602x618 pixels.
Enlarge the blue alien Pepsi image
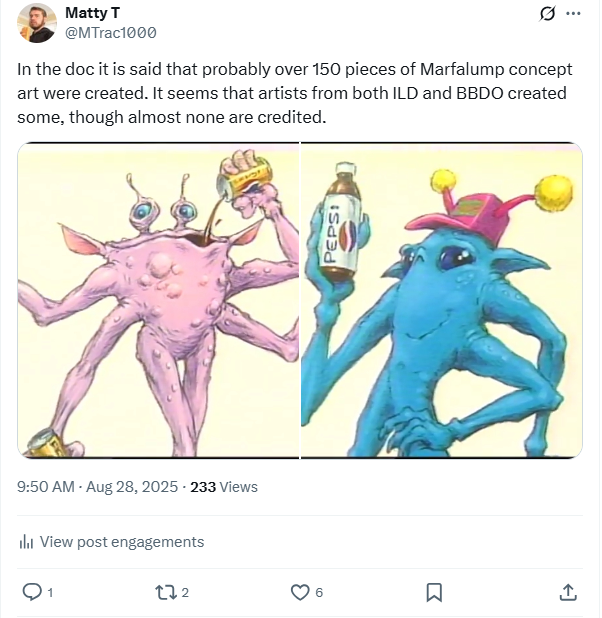(441, 300)
